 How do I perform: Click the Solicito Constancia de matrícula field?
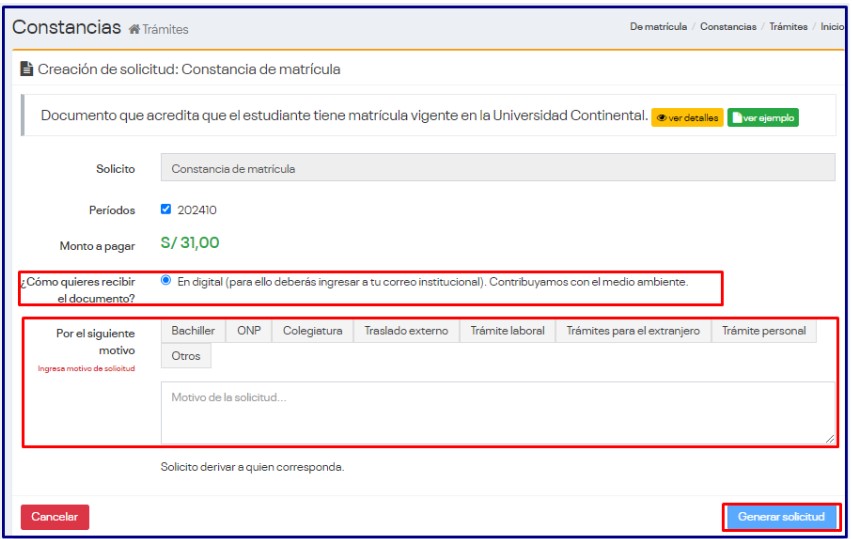click(497, 168)
